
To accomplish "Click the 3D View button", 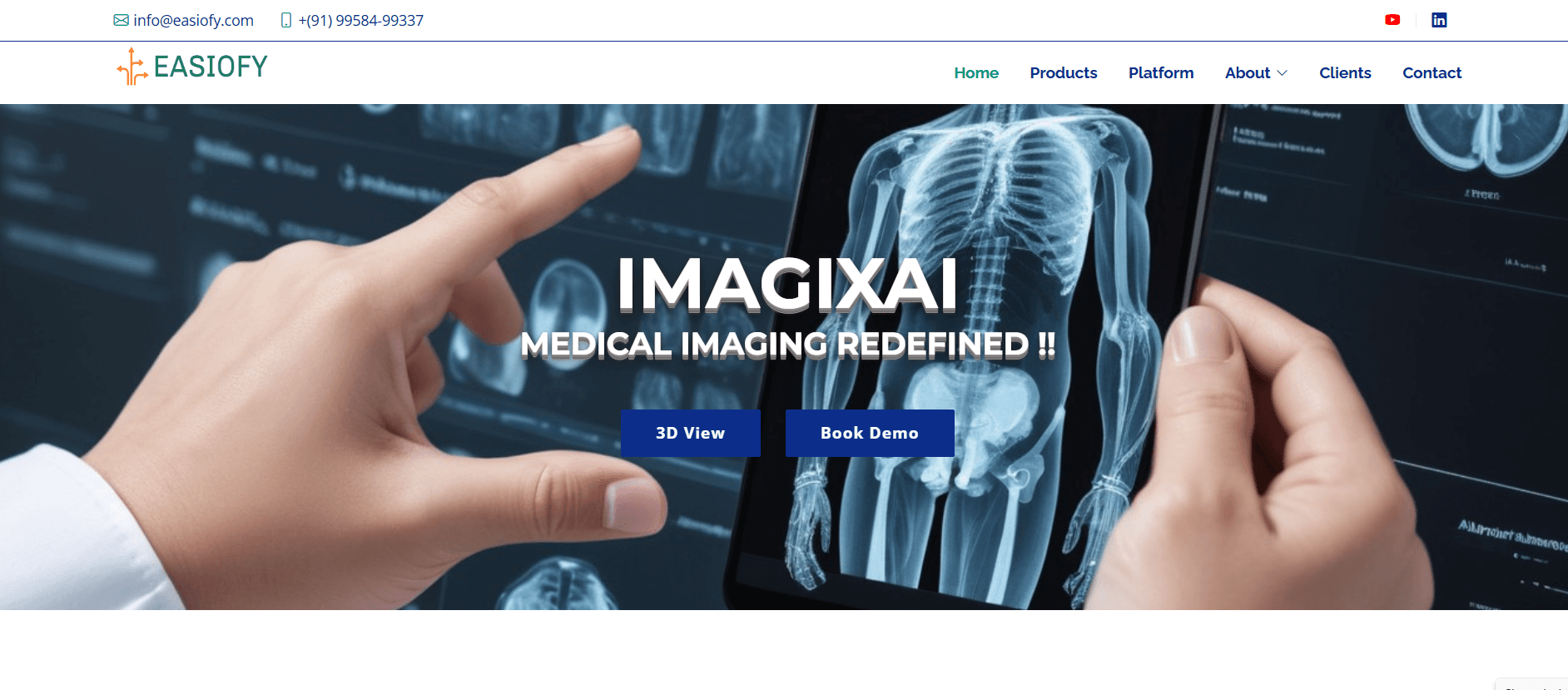I will (x=691, y=433).
